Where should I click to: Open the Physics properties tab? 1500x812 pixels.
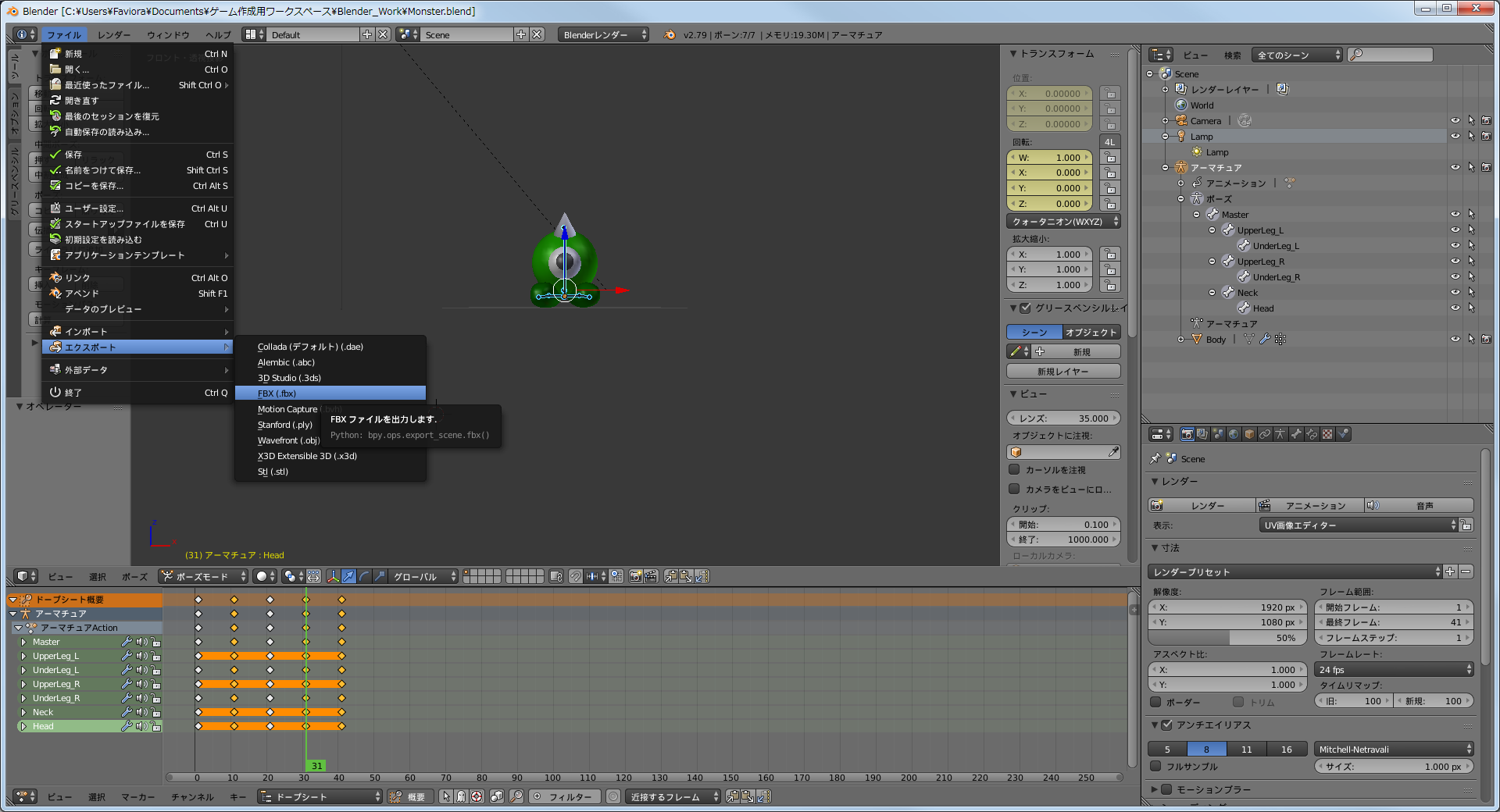1343,434
